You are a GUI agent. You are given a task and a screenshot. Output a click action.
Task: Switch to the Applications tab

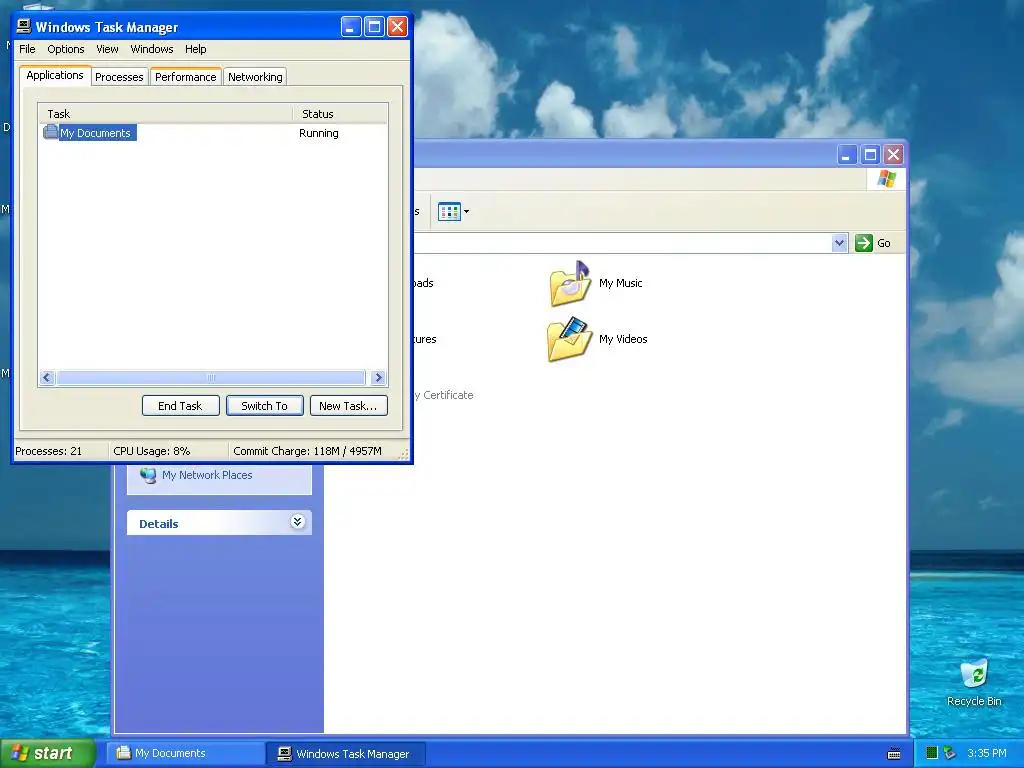point(55,75)
